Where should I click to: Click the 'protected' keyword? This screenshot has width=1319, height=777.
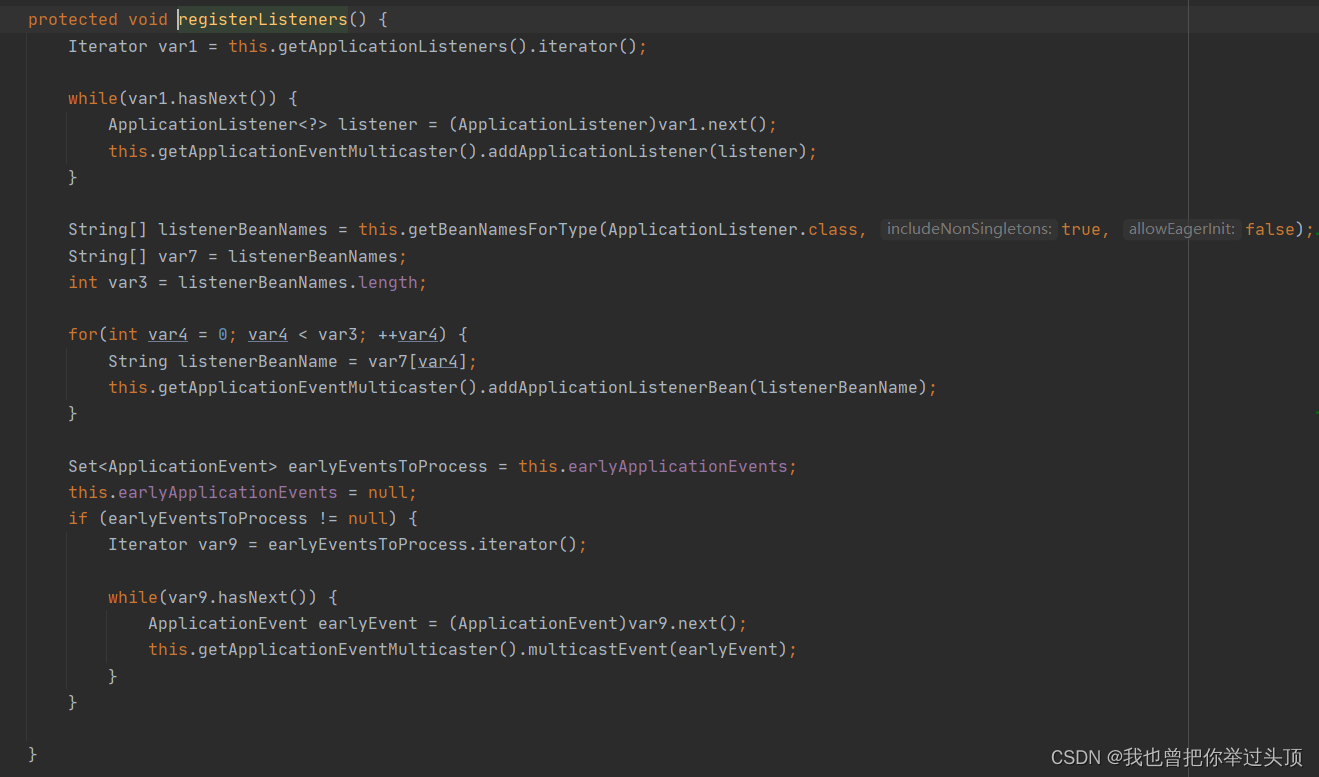(72, 20)
